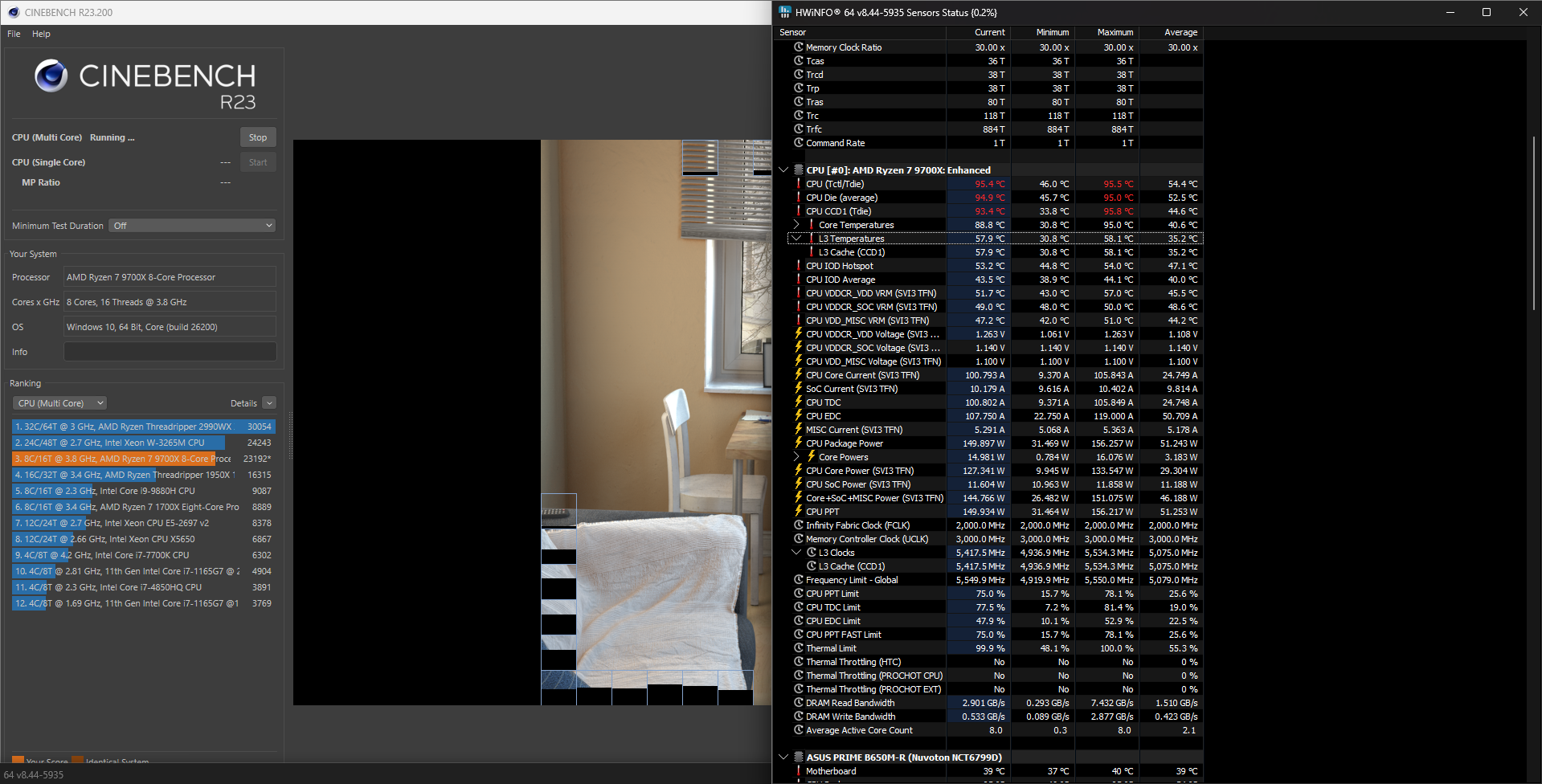Click the chip icon beside CPU [#0] AMD Ryzen
Image resolution: width=1542 pixels, height=784 pixels.
coord(799,170)
